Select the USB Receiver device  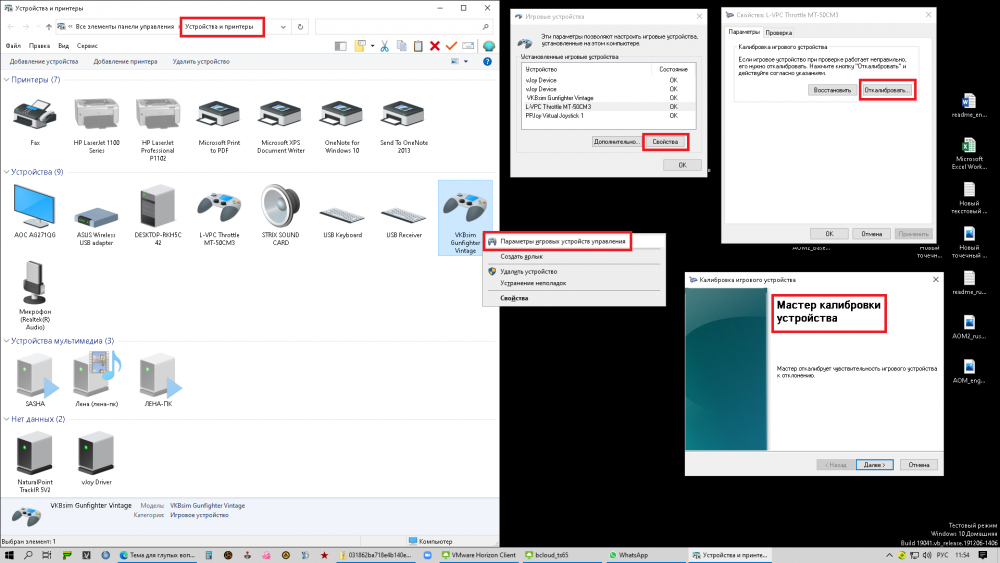(x=403, y=221)
